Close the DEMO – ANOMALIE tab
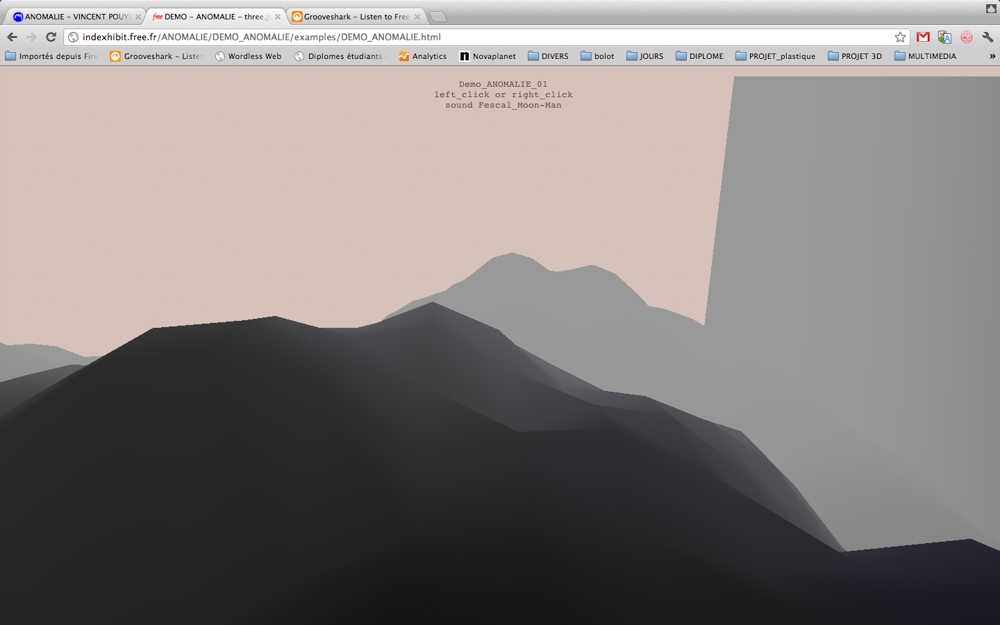The height and width of the screenshot is (625, 1000). (278, 17)
